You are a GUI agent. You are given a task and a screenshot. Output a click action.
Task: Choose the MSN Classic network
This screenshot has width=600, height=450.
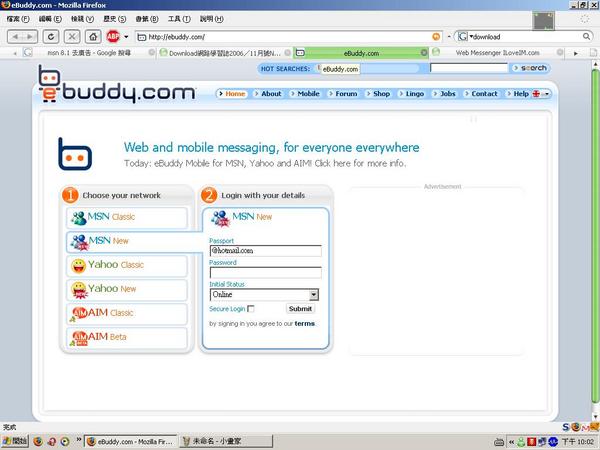point(127,217)
